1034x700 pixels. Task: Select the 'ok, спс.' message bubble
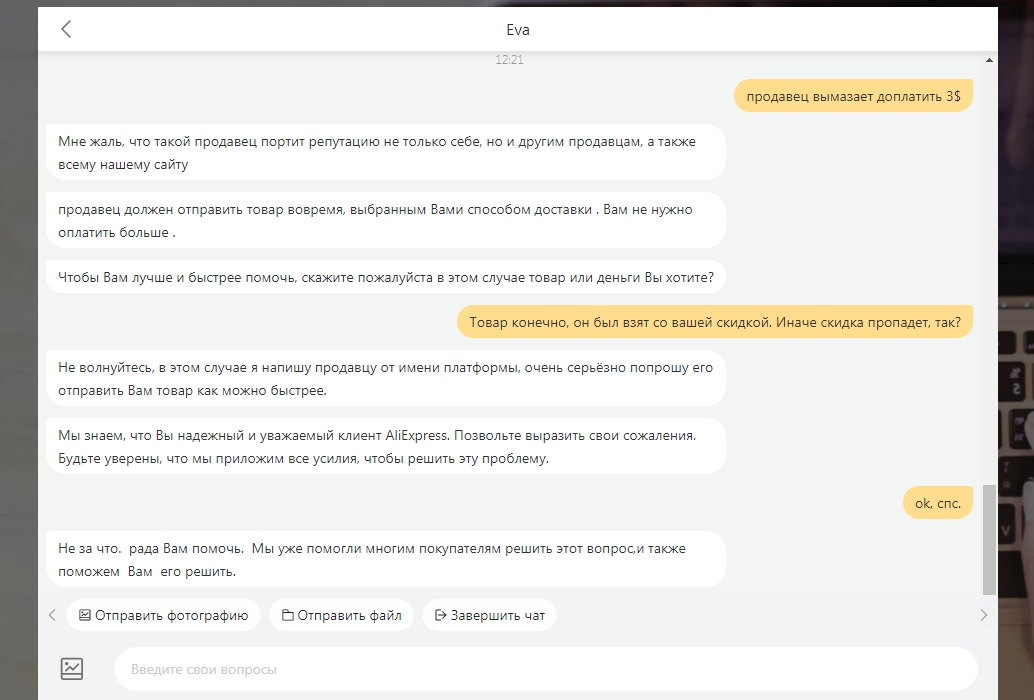[938, 503]
